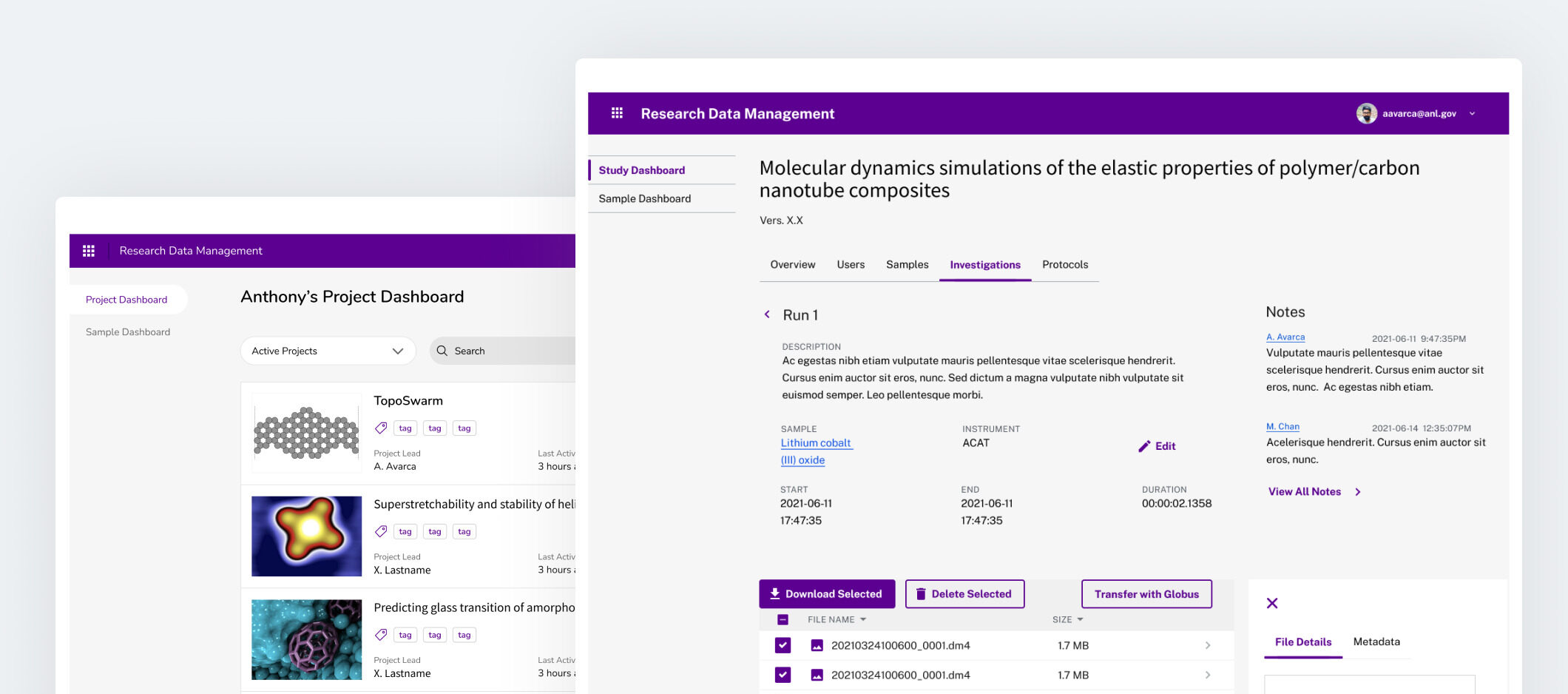Open the Metadata tab
Screen dimensions: 1568x694
[1376, 641]
